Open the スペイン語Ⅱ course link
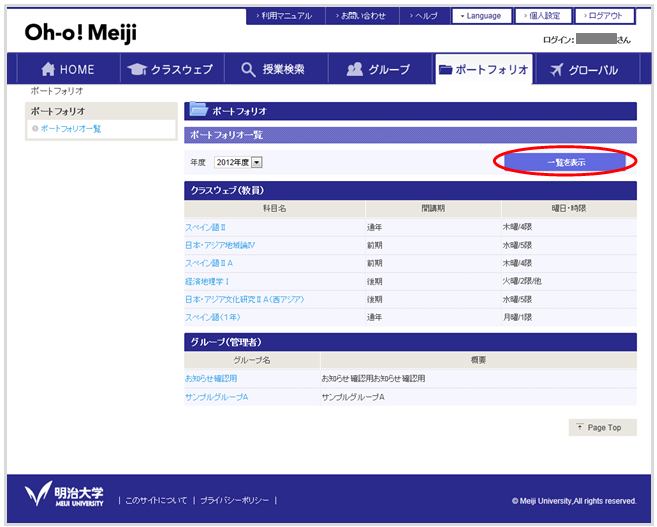This screenshot has height=527, width=657. (x=205, y=227)
